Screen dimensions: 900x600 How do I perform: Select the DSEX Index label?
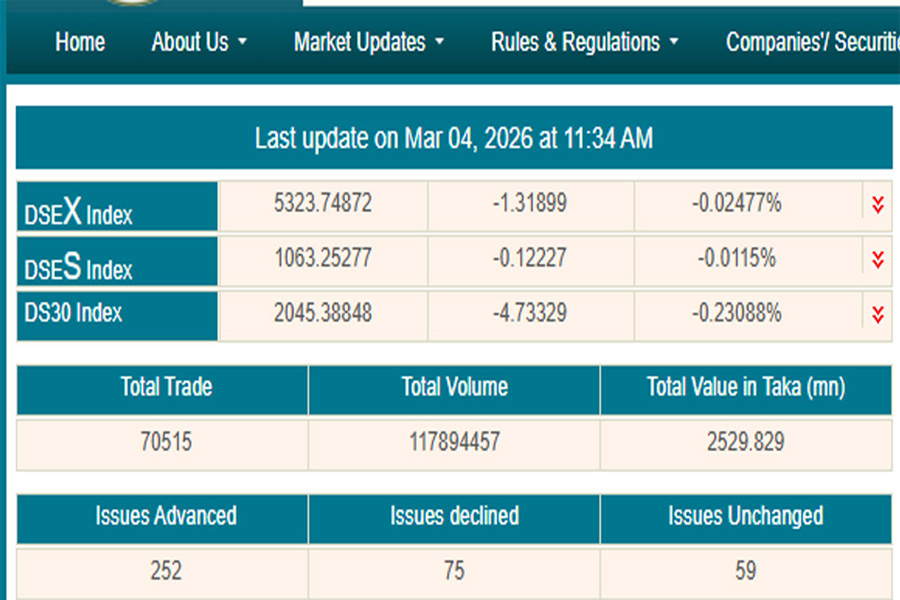[78, 210]
